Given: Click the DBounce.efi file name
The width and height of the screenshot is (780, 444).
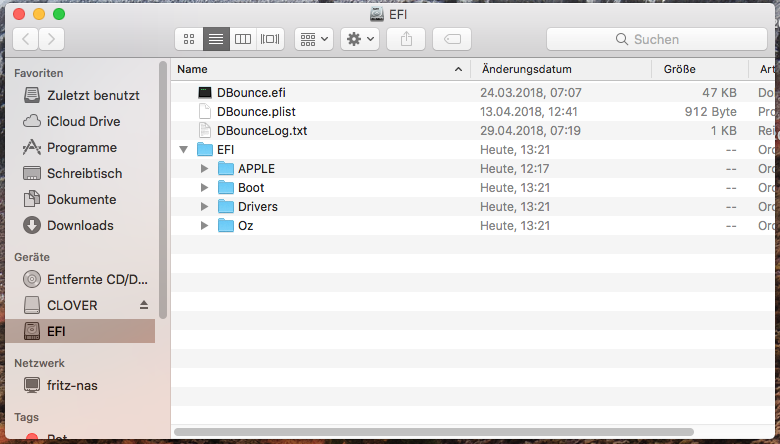Looking at the screenshot, I should pyautogui.click(x=251, y=92).
